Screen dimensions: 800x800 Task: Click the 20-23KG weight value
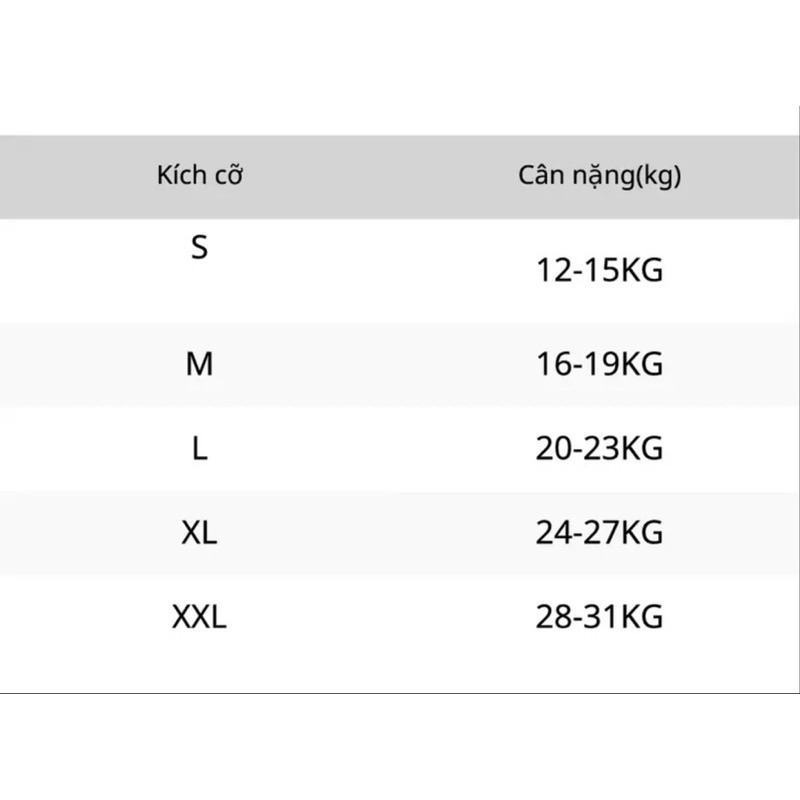pos(600,449)
